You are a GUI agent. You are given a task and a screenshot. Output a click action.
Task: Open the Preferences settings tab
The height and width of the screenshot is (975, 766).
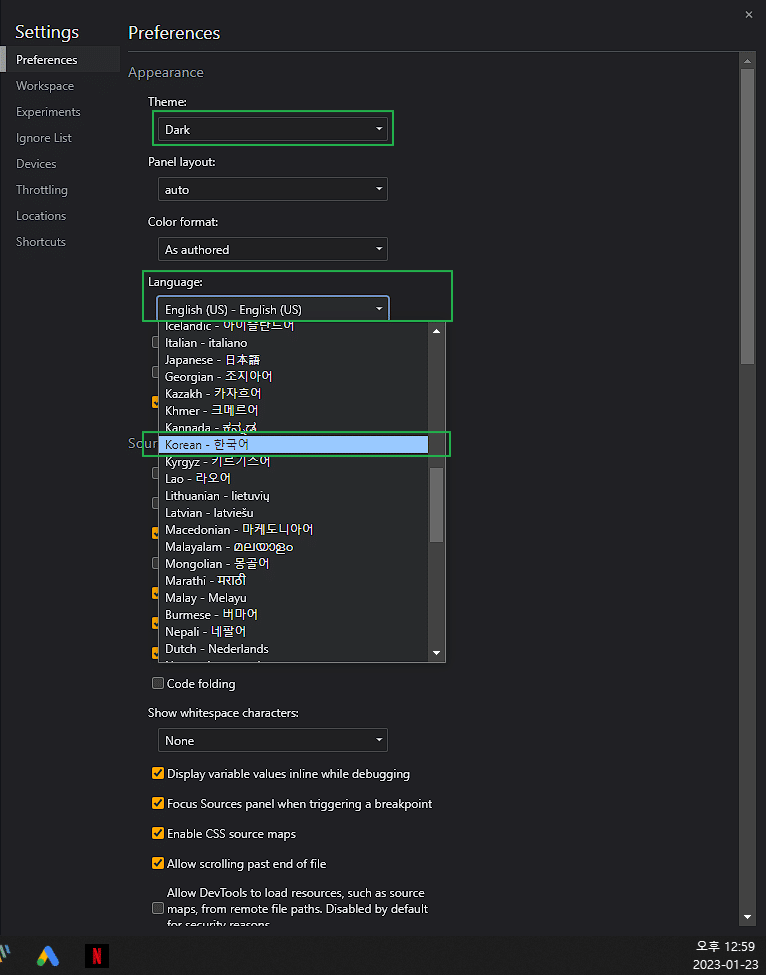pyautogui.click(x=60, y=60)
